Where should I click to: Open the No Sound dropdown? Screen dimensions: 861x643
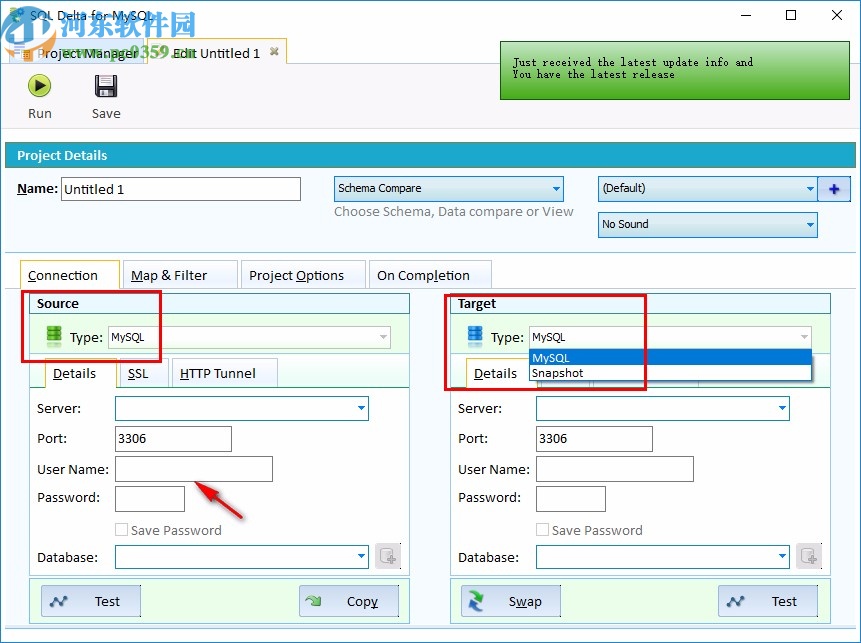click(810, 224)
